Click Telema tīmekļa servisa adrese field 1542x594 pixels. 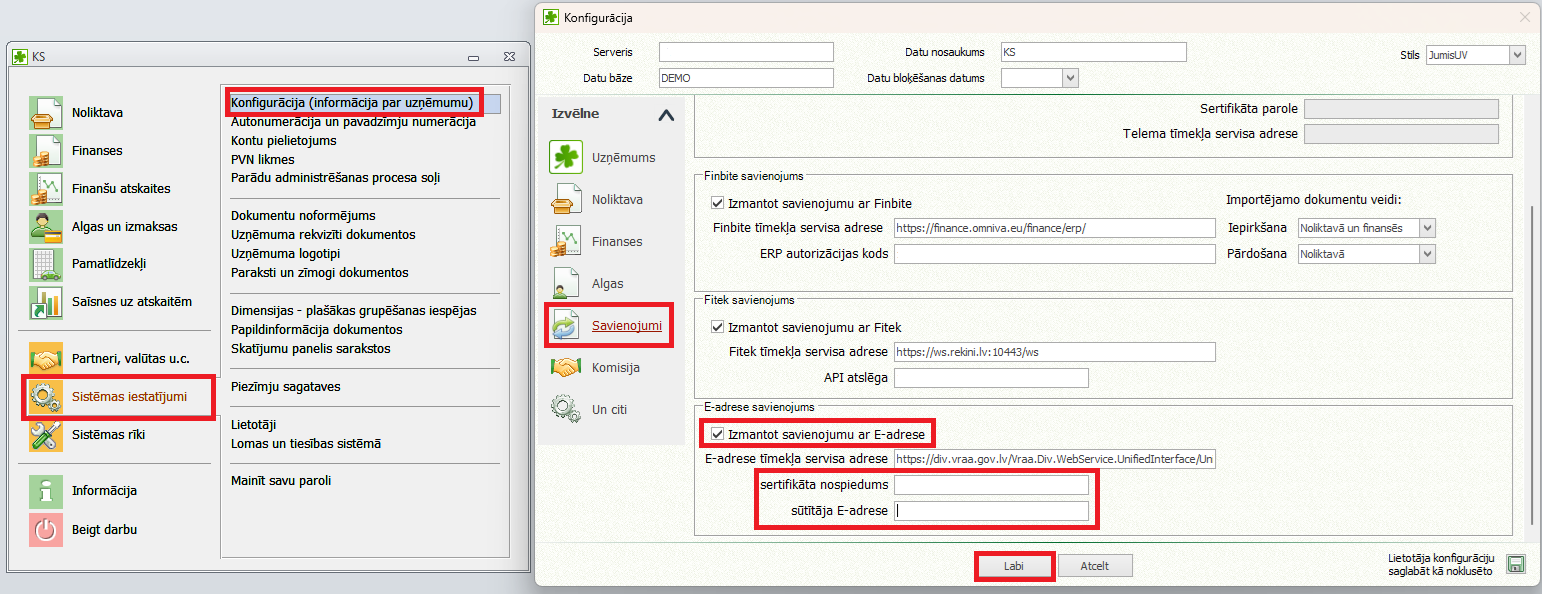click(1402, 134)
